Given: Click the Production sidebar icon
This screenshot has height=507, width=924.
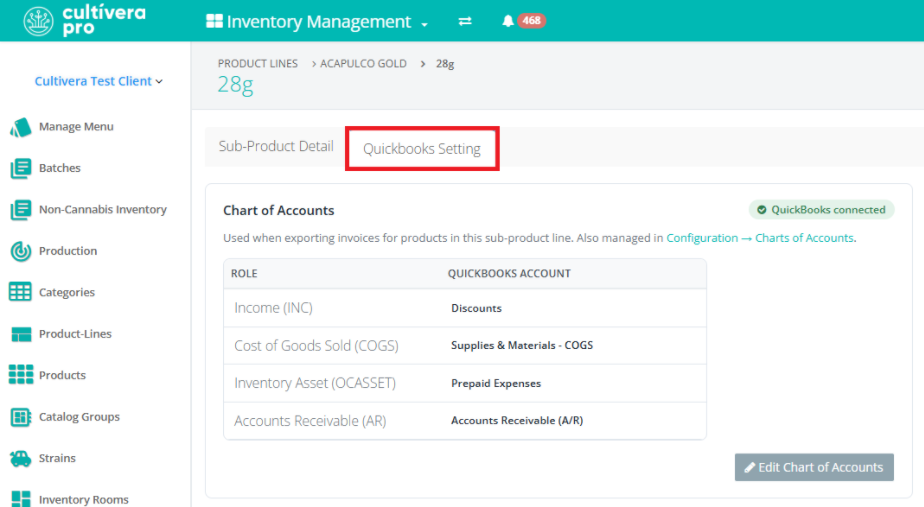Looking at the screenshot, I should coord(21,251).
